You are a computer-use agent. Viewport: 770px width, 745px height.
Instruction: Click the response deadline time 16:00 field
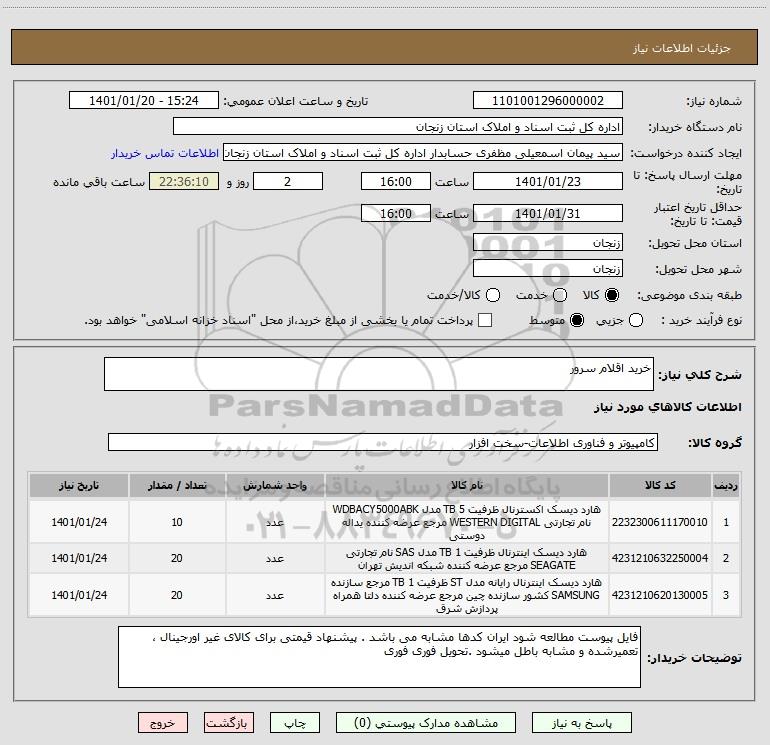coord(396,181)
